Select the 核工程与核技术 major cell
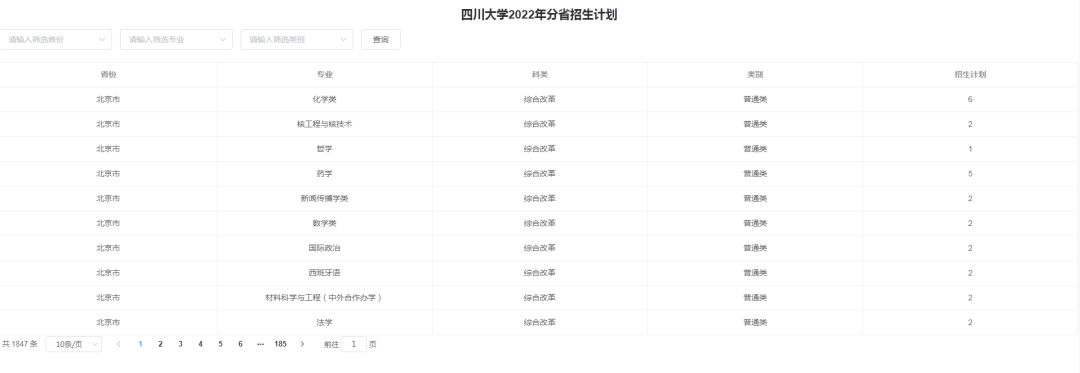1080x373 pixels. [325, 125]
